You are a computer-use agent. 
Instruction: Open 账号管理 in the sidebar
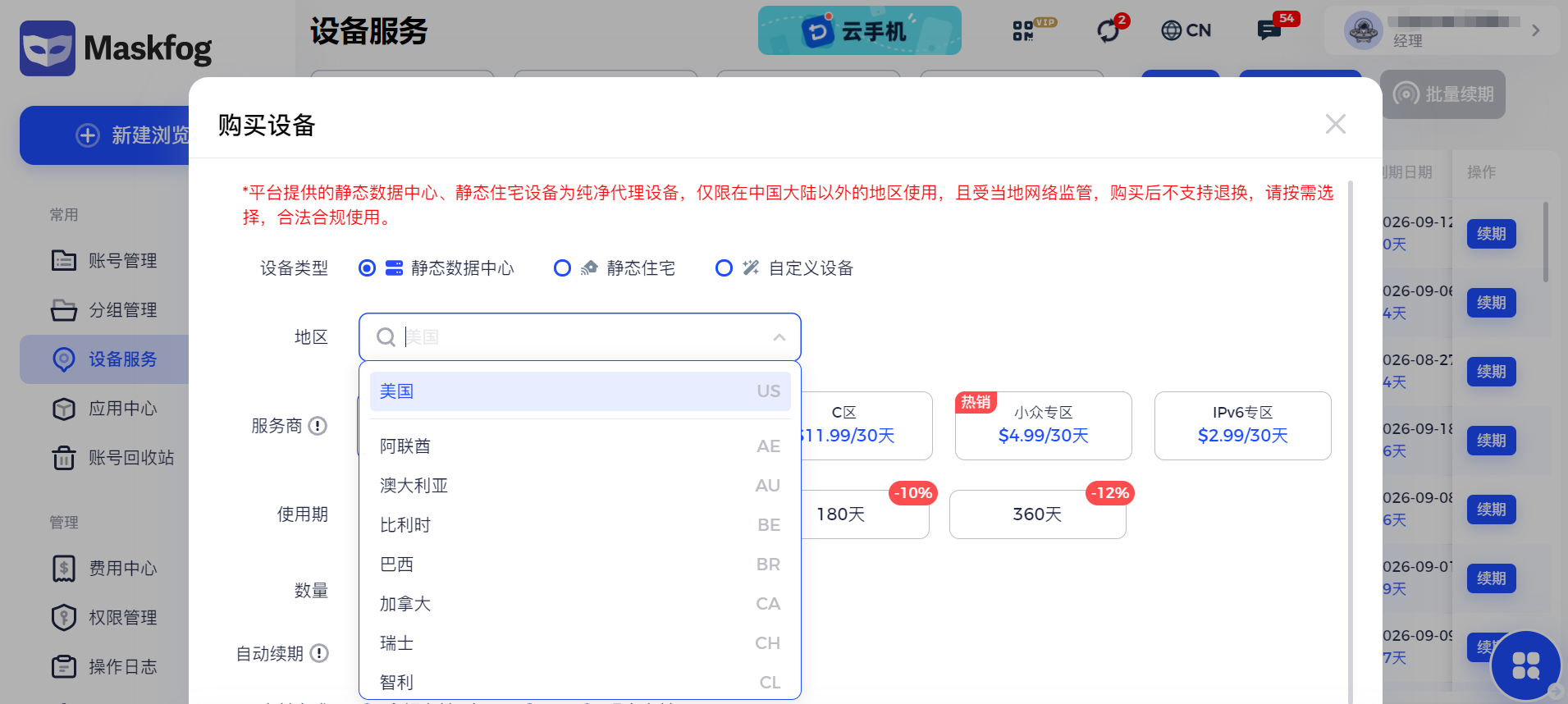[104, 261]
